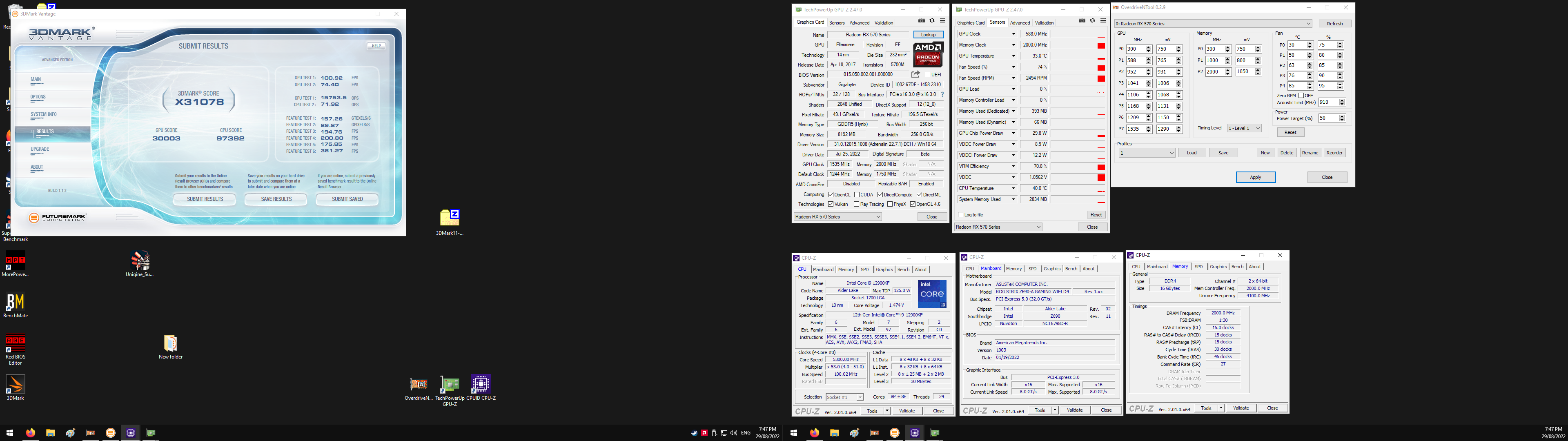The width and height of the screenshot is (1568, 441).
Task: Open Profiles dropdown in OverdriveNTool
Action: (1147, 153)
